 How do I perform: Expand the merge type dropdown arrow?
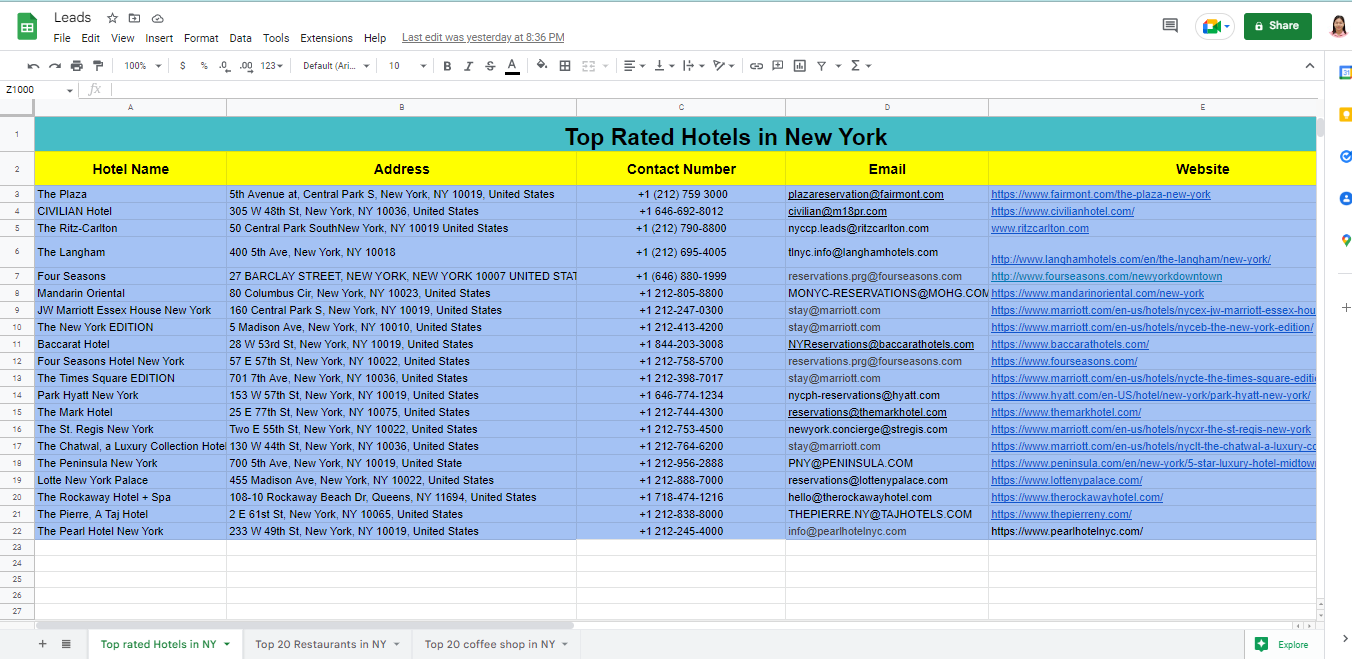coord(605,66)
